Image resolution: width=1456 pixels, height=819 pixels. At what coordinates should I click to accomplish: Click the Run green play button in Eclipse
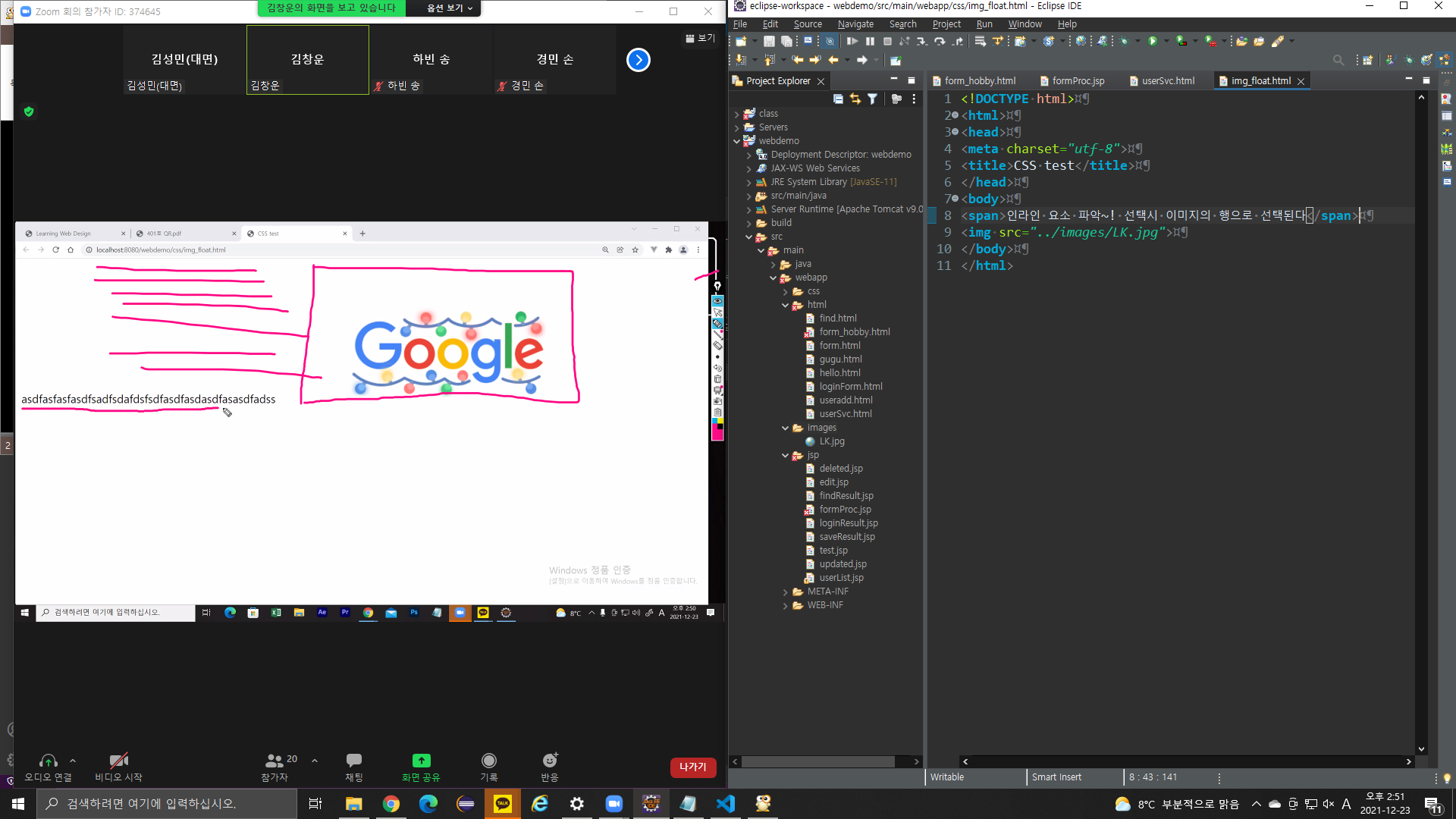point(1152,41)
